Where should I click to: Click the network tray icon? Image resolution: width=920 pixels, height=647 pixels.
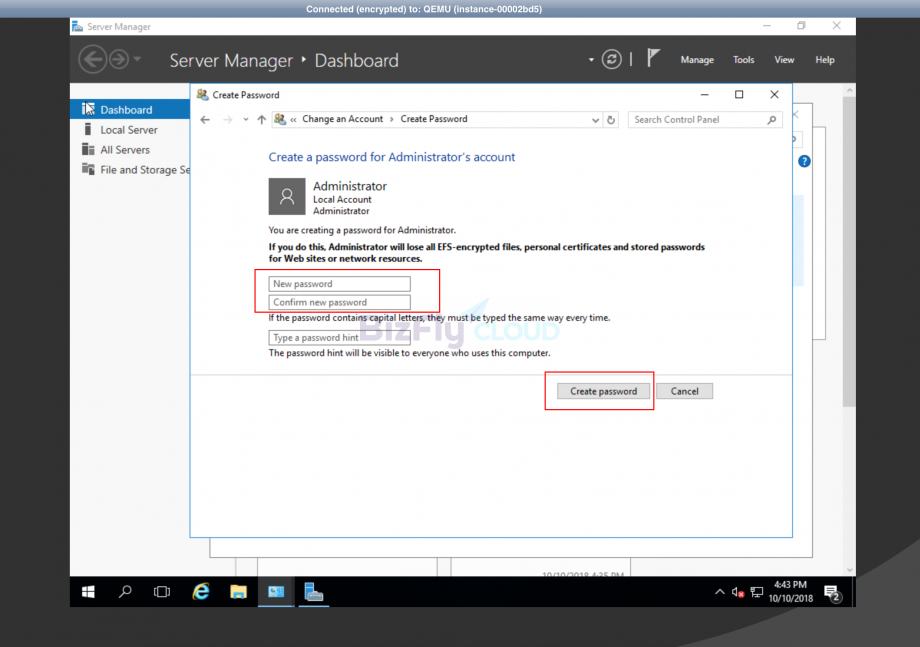point(757,592)
